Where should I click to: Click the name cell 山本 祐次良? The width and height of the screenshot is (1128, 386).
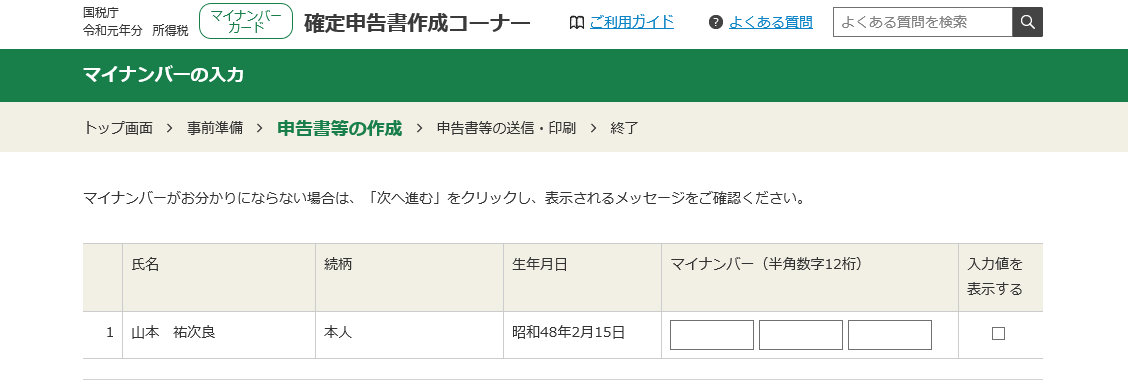pos(219,335)
